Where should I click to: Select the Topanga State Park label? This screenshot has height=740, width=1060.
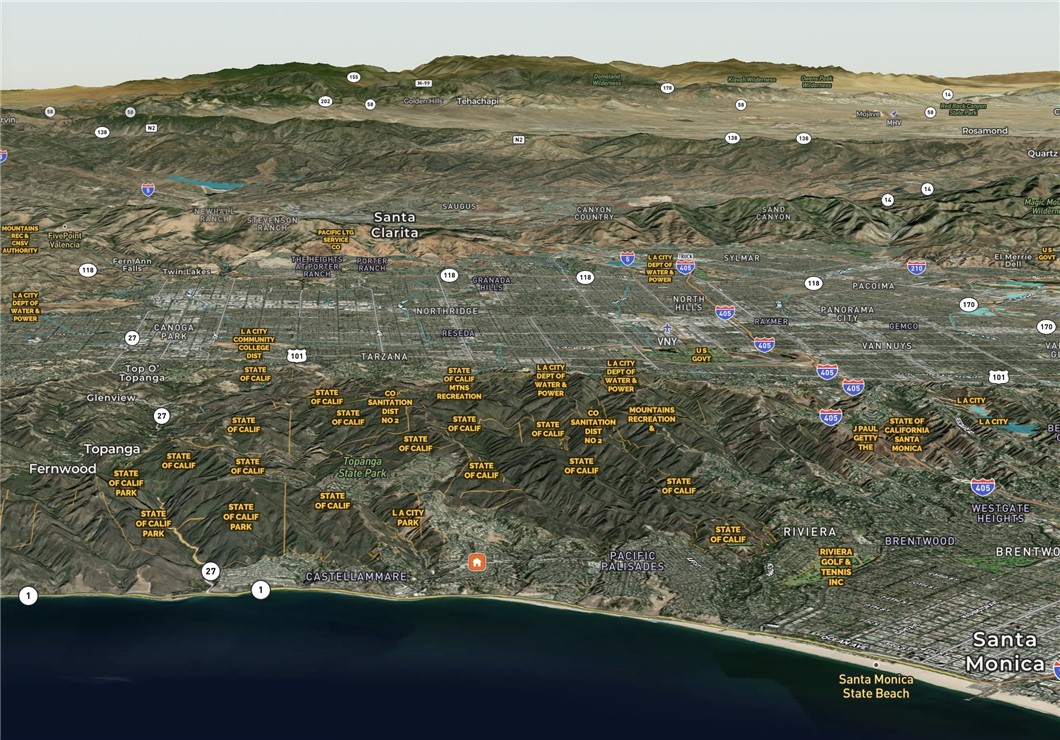pos(364,467)
